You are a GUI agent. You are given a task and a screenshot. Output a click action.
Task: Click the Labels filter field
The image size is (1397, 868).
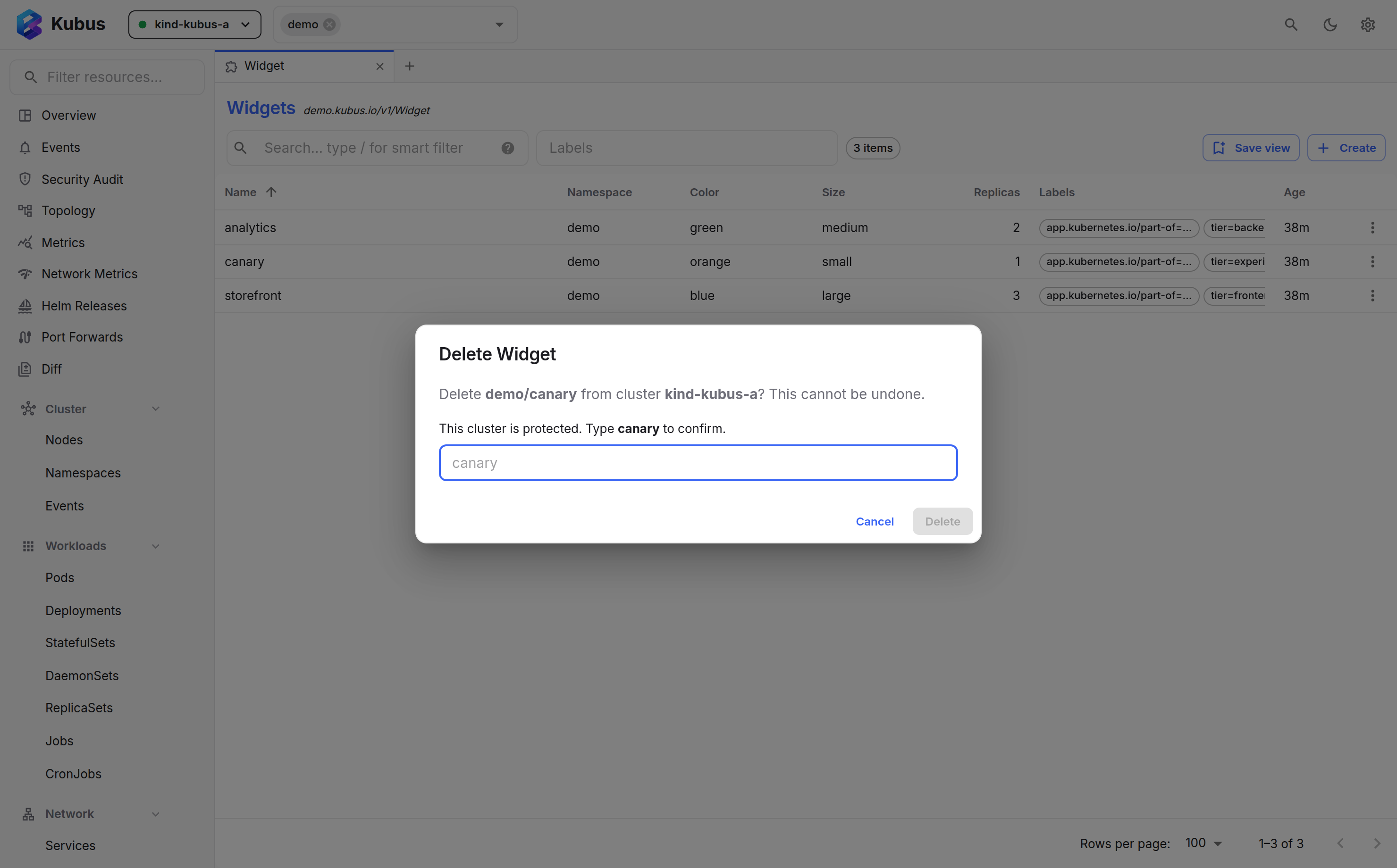coord(687,148)
